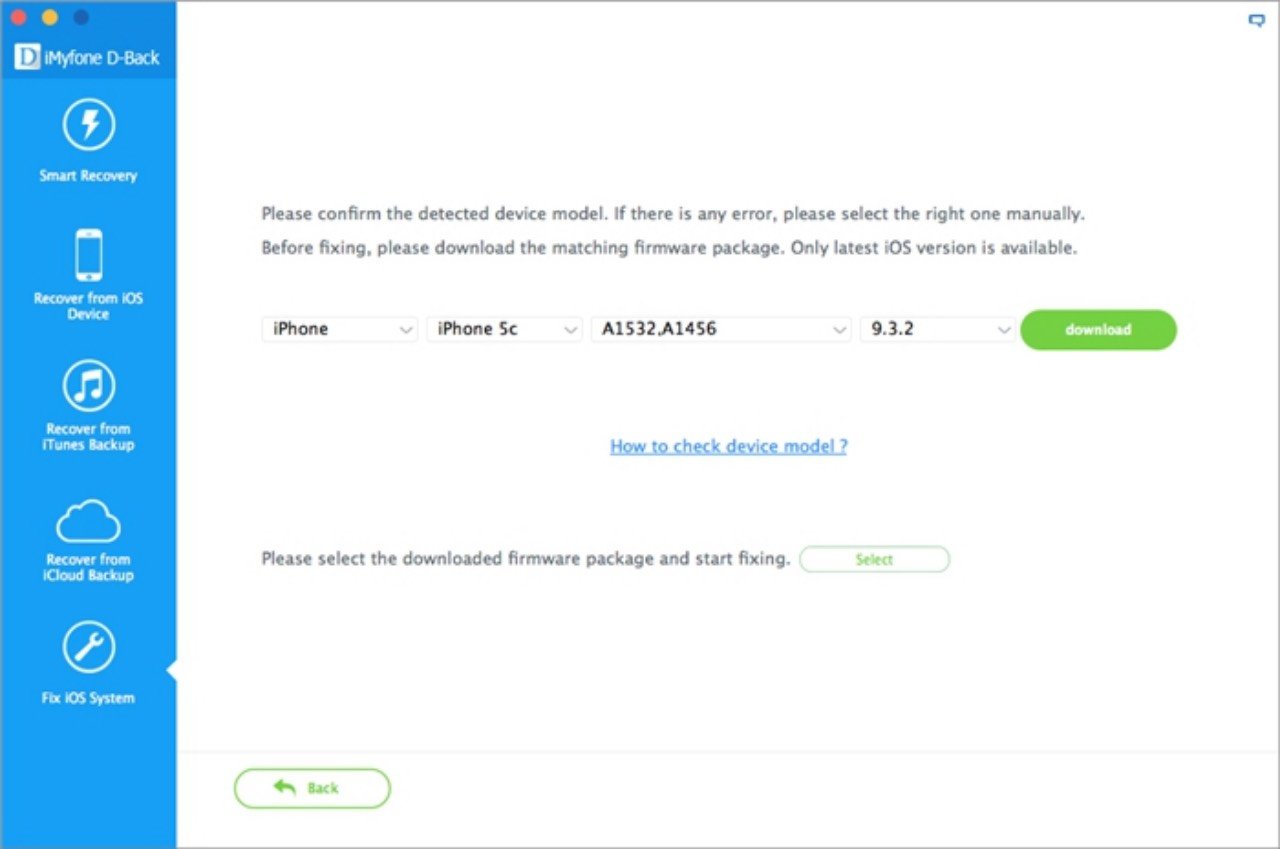Open the device type dropdown showing iPhone

[x=339, y=329]
